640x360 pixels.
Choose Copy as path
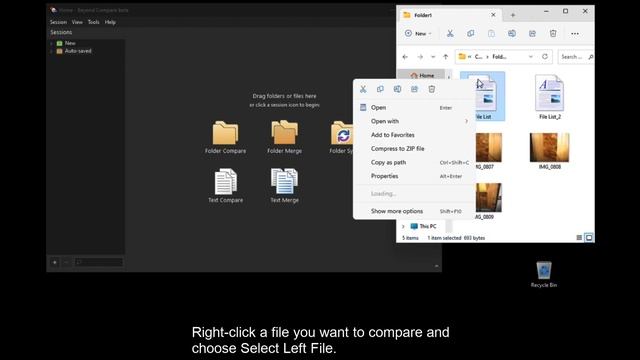pyautogui.click(x=414, y=162)
